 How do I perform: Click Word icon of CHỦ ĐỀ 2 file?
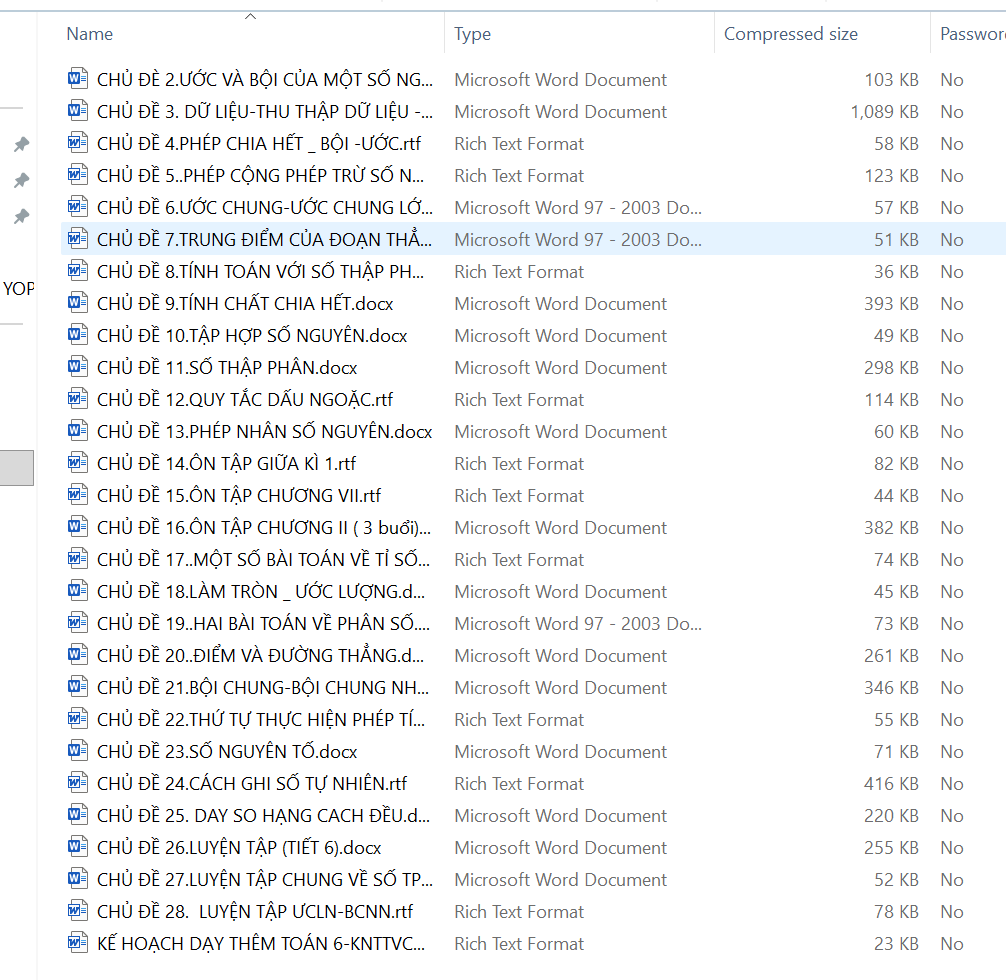click(78, 79)
